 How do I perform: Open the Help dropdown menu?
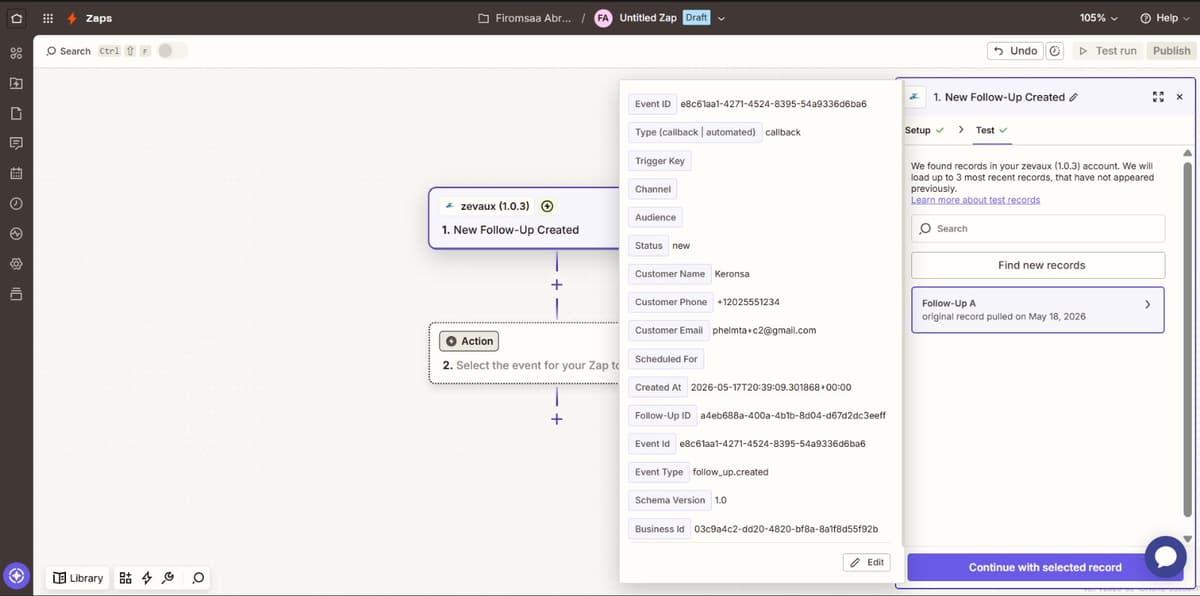1165,18
